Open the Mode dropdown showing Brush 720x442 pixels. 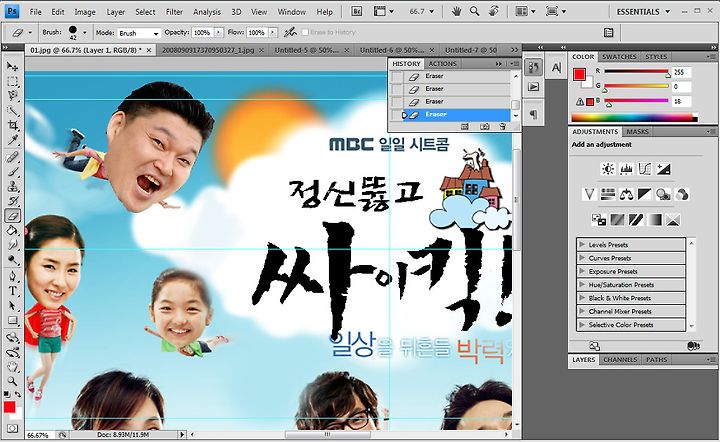coord(140,33)
